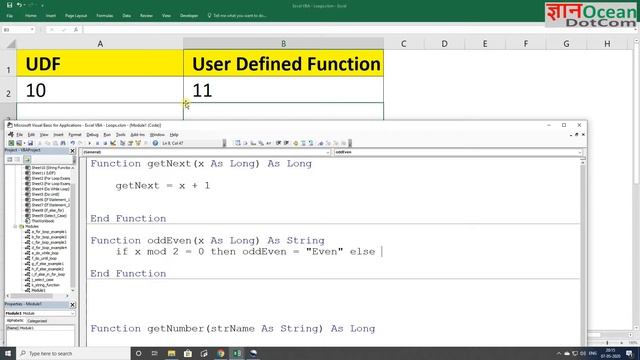Open the VBA Tools menu
Viewport: 640px width, 360px height.
[x=120, y=135]
